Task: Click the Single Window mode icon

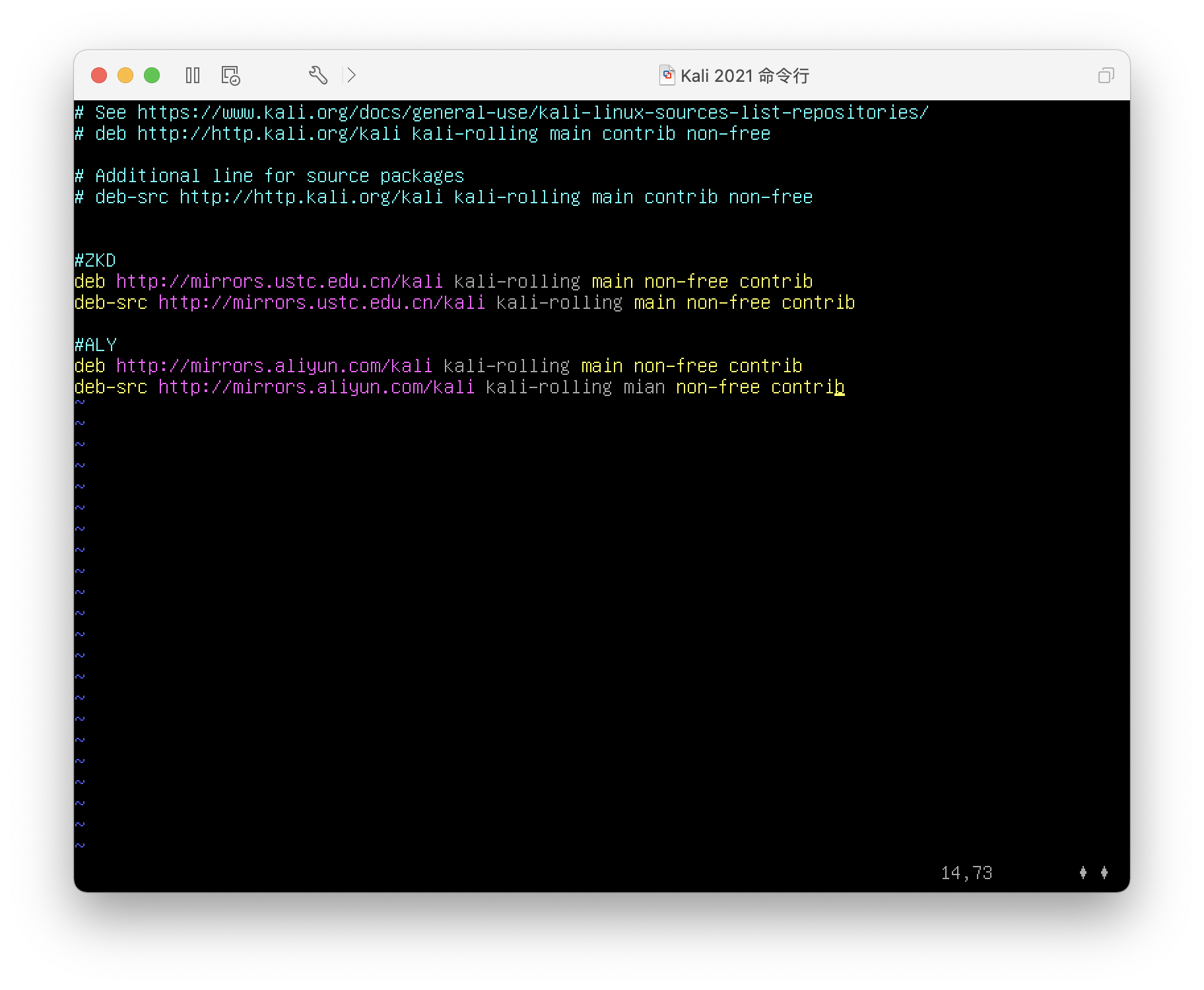Action: 1106,75
